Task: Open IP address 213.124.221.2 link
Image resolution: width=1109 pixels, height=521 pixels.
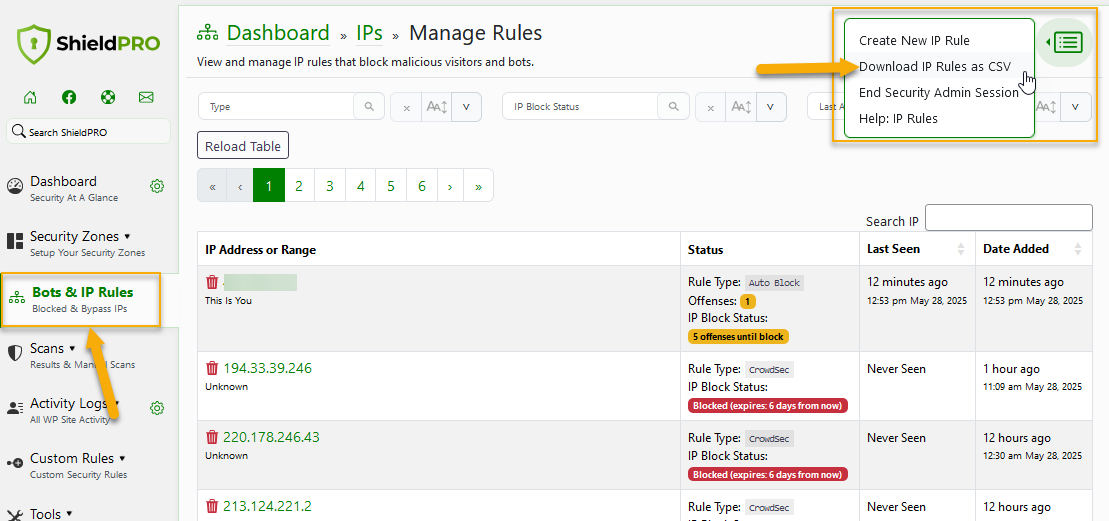Action: (267, 506)
